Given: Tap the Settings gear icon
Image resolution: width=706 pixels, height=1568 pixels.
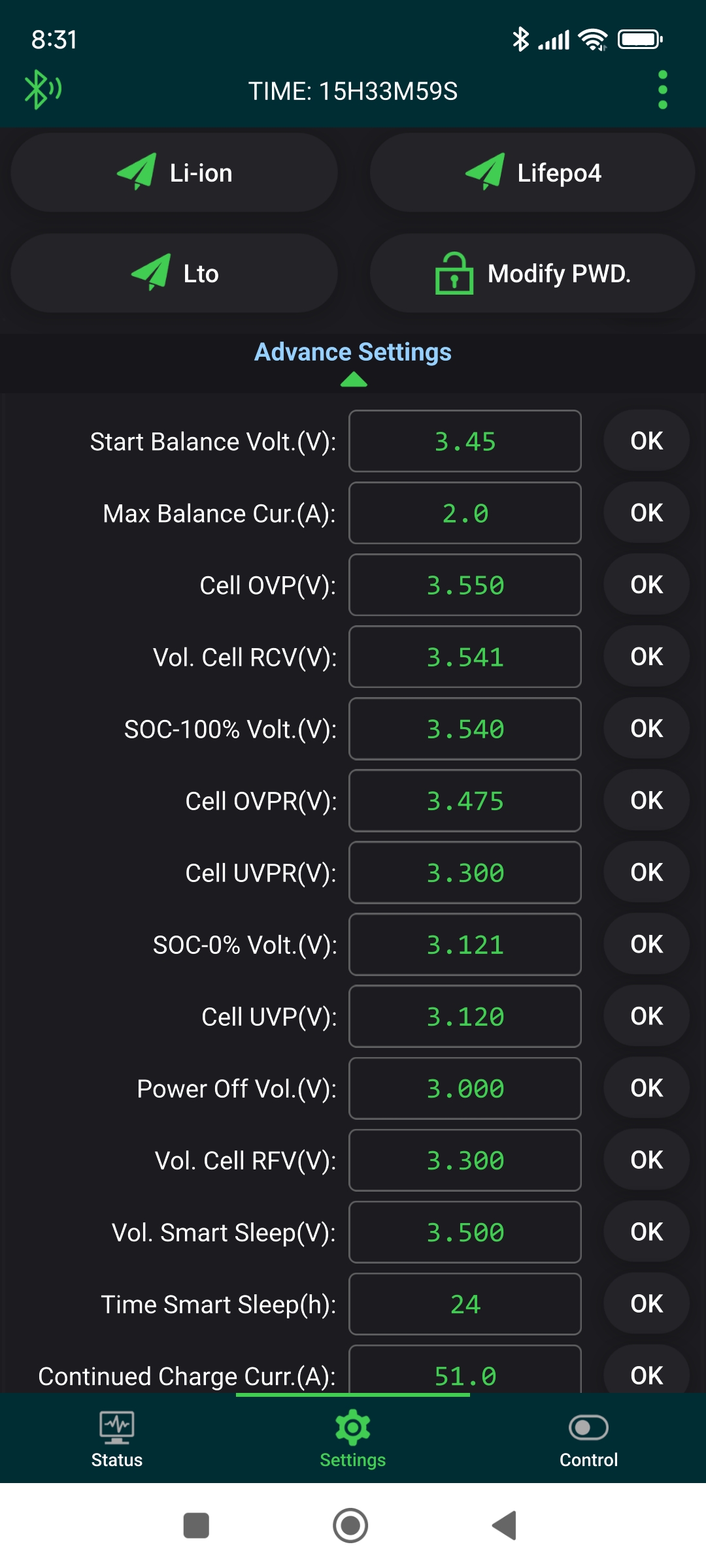Looking at the screenshot, I should point(353,1428).
